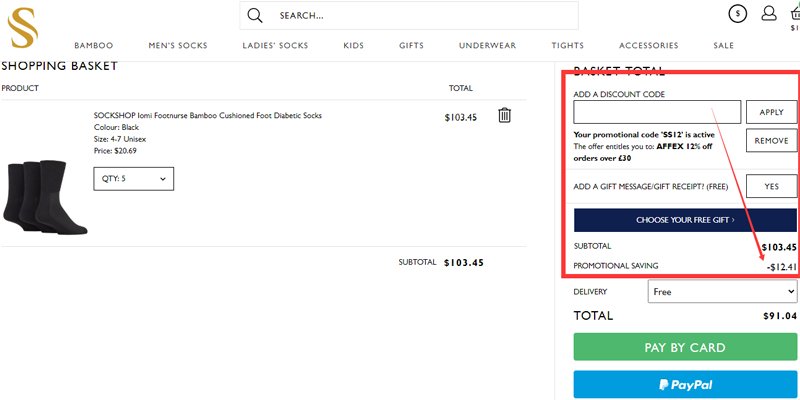Click the Size: 4-7 Unisex text

(120, 139)
